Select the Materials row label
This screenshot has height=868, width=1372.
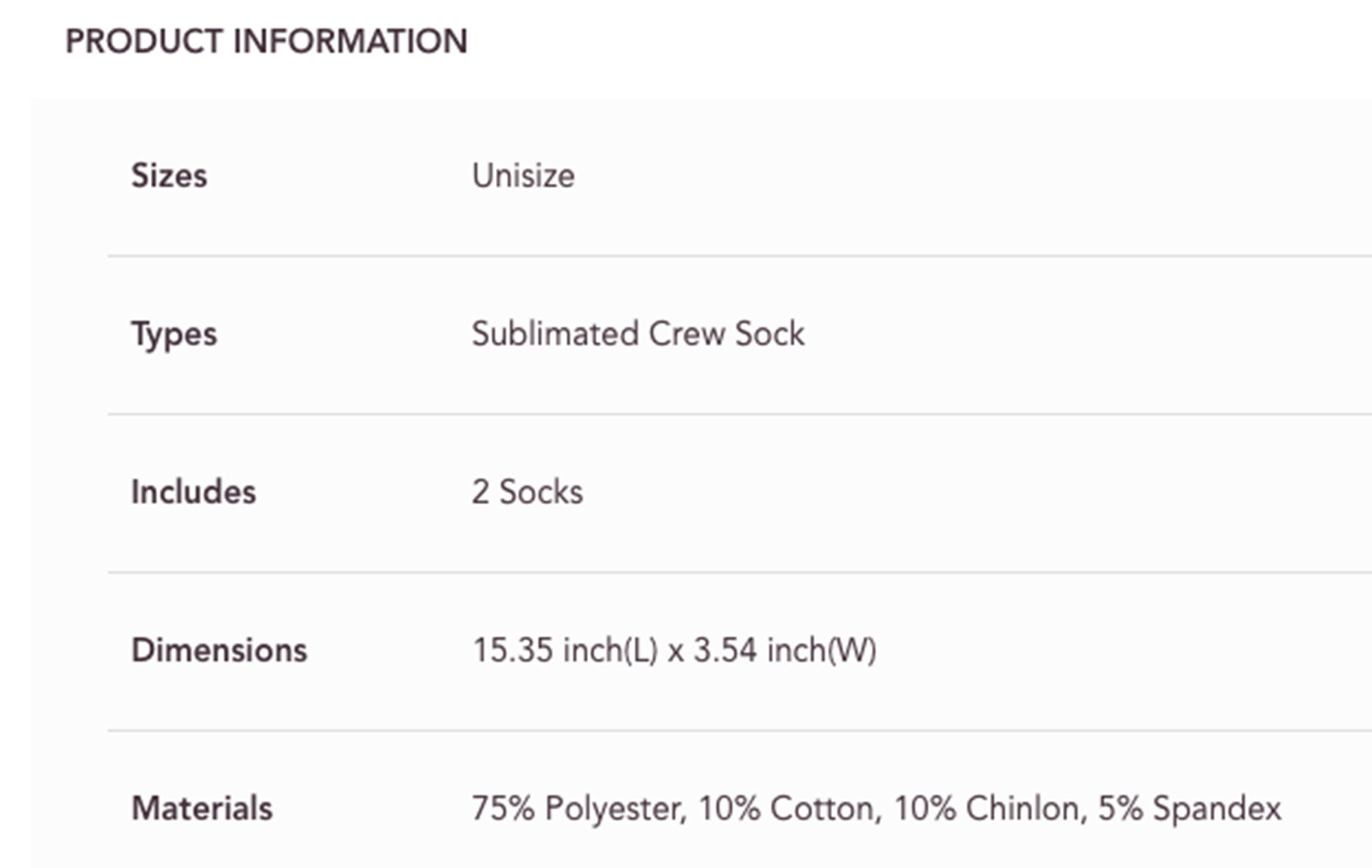click(202, 808)
